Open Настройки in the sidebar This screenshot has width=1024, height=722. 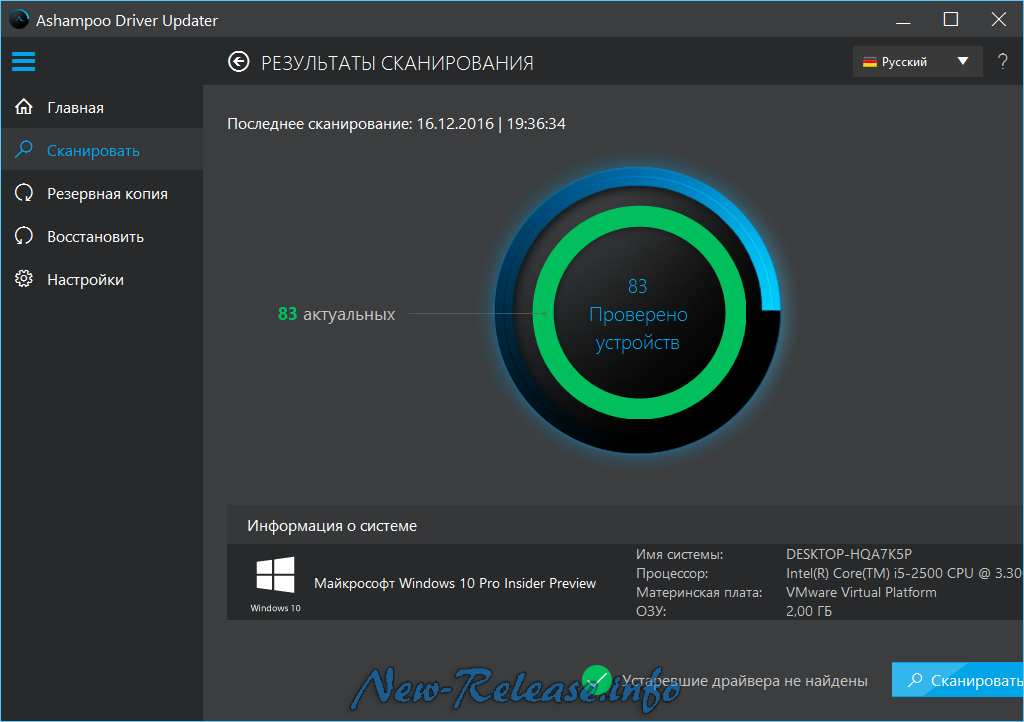102,279
